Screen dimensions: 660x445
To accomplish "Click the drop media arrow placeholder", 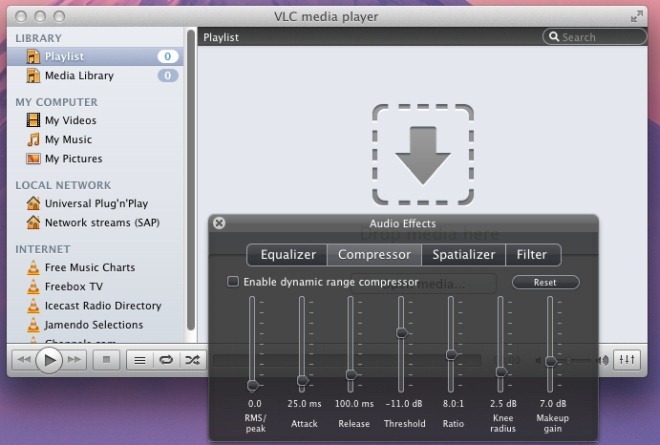I will tap(423, 155).
